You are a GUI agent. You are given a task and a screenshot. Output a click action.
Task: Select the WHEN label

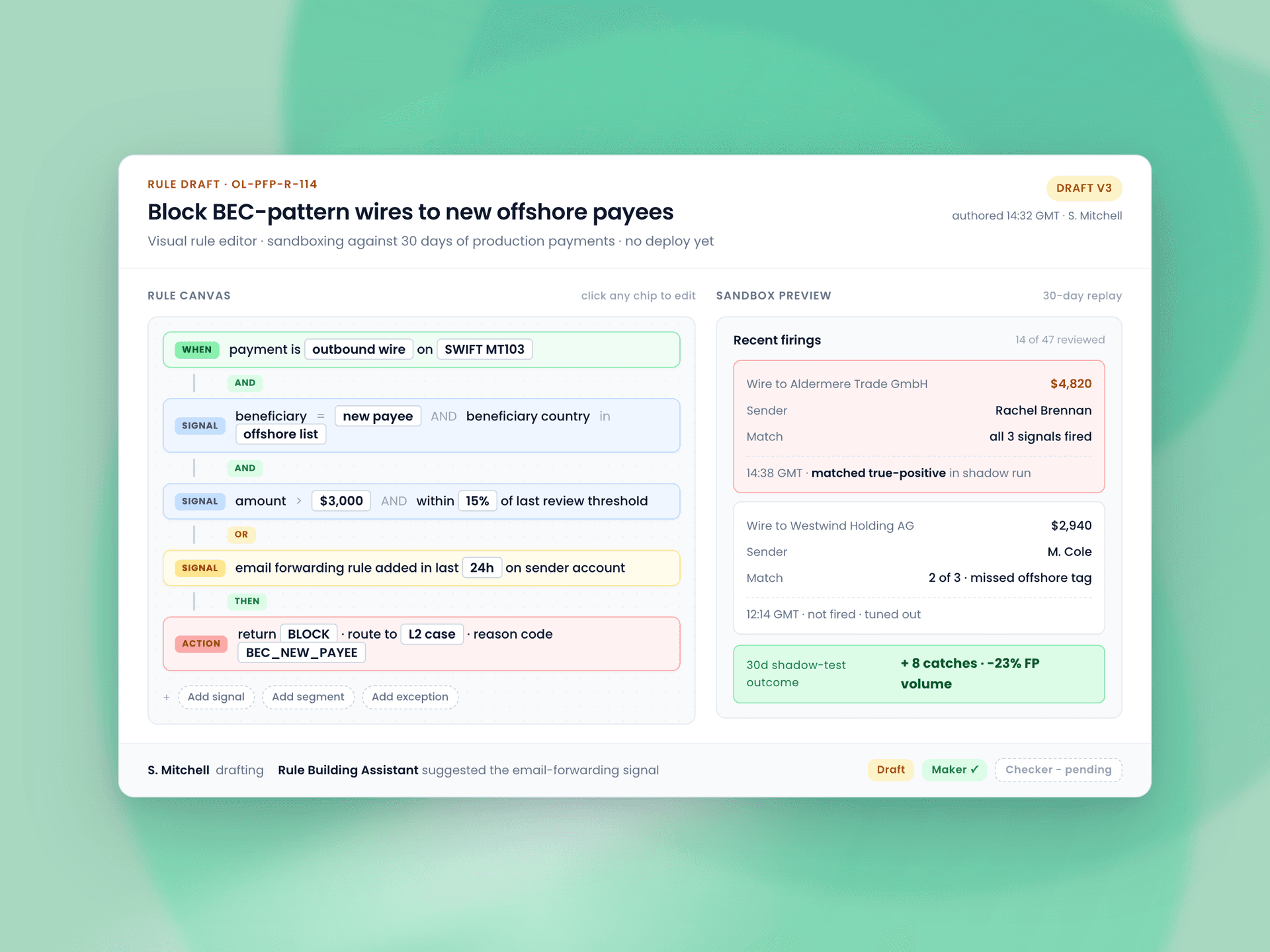point(197,350)
